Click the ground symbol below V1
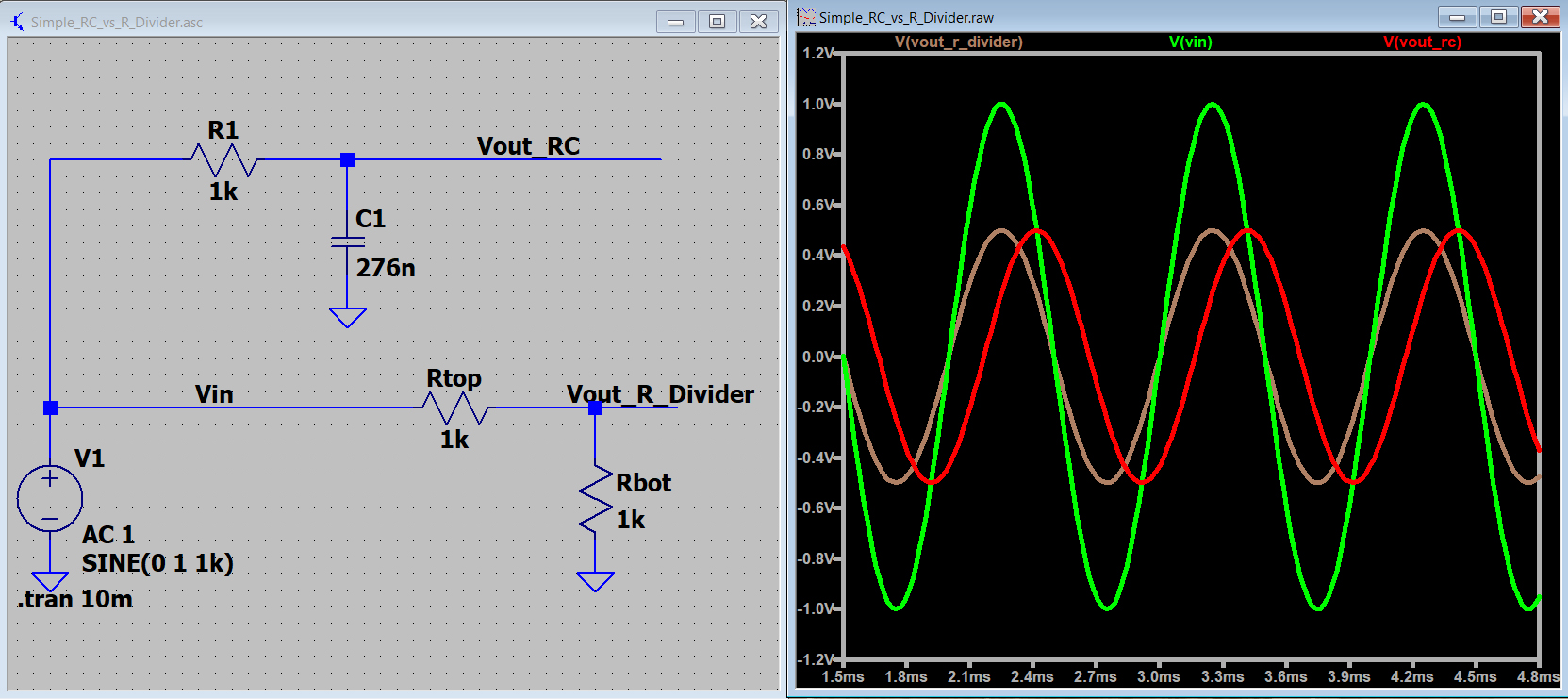 pyautogui.click(x=50, y=581)
